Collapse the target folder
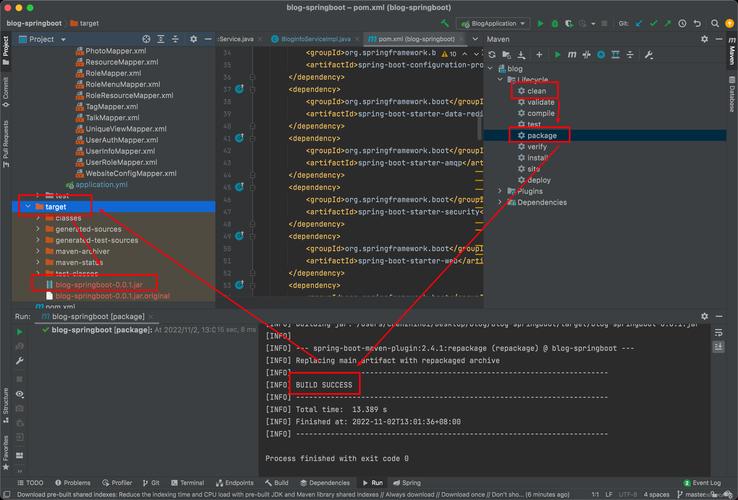Image resolution: width=738 pixels, height=500 pixels. point(28,206)
